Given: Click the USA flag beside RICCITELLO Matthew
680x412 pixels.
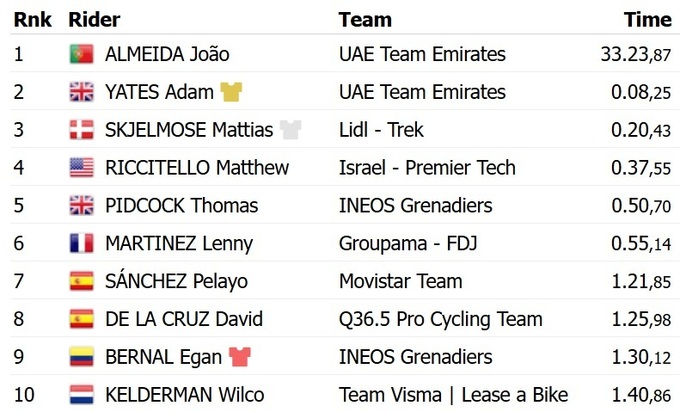Looking at the screenshot, I should [81, 168].
